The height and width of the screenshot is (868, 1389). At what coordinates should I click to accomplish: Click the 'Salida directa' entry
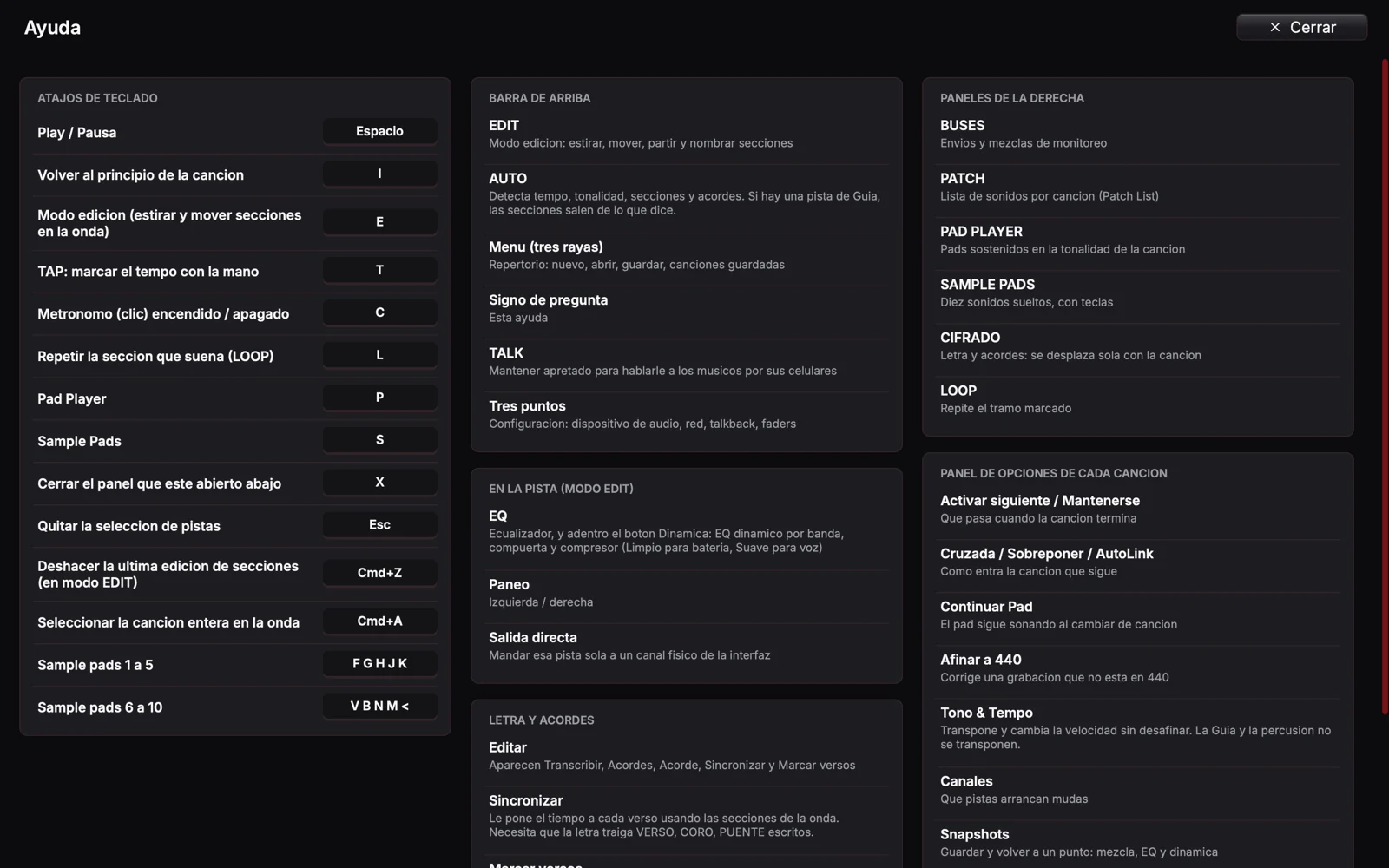[x=687, y=646]
